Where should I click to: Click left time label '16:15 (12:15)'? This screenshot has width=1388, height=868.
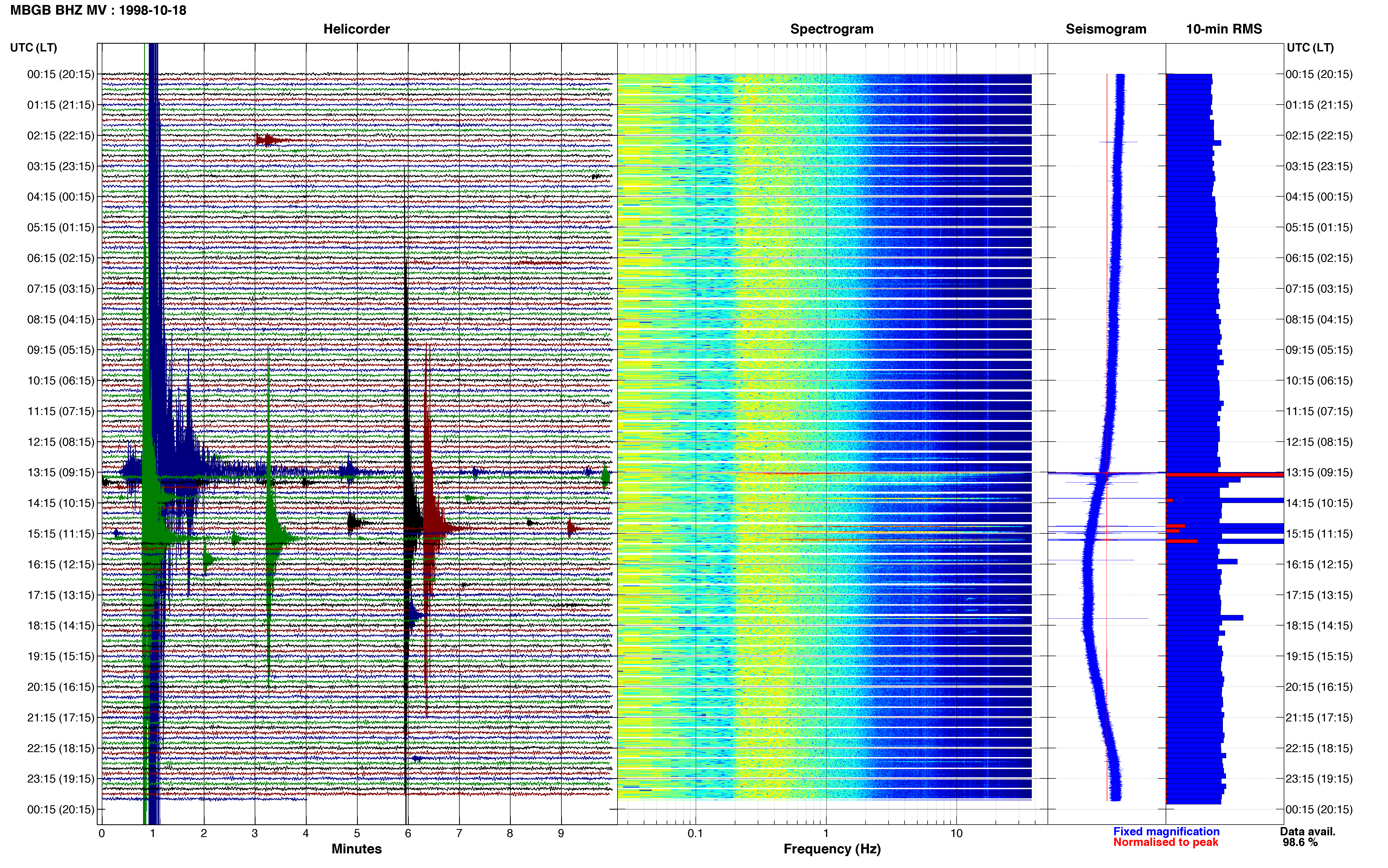click(x=61, y=564)
